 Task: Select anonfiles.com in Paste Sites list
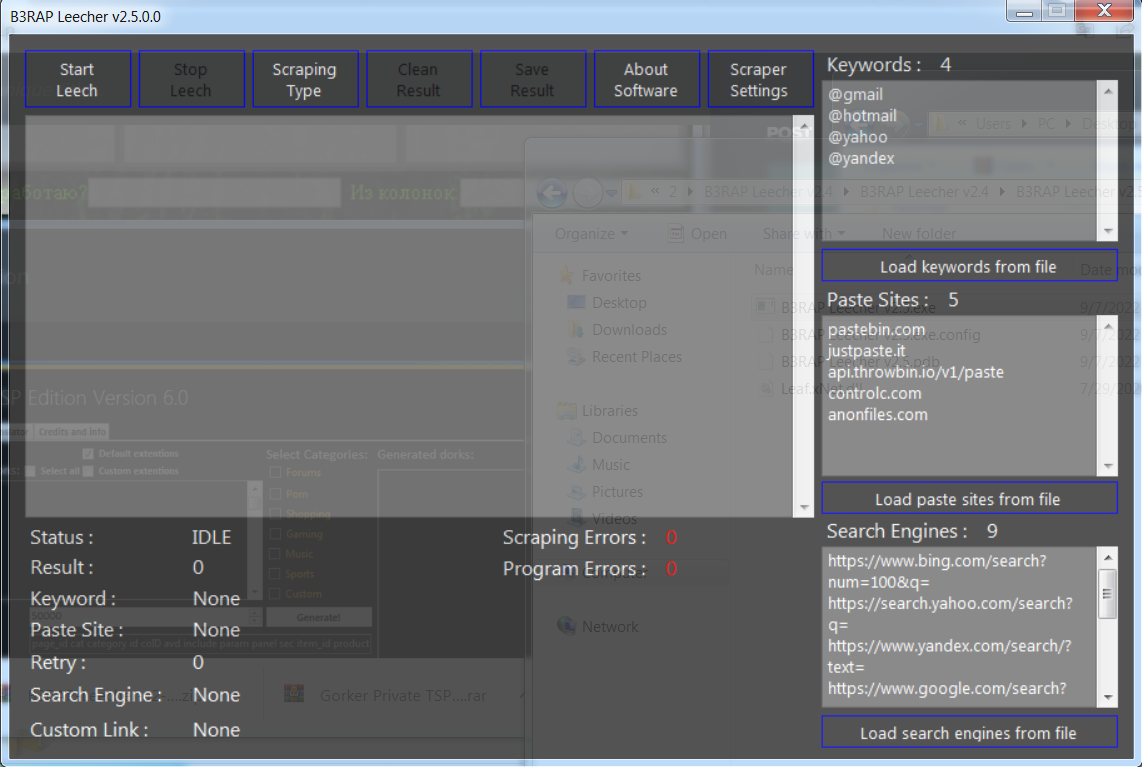pyautogui.click(x=878, y=414)
